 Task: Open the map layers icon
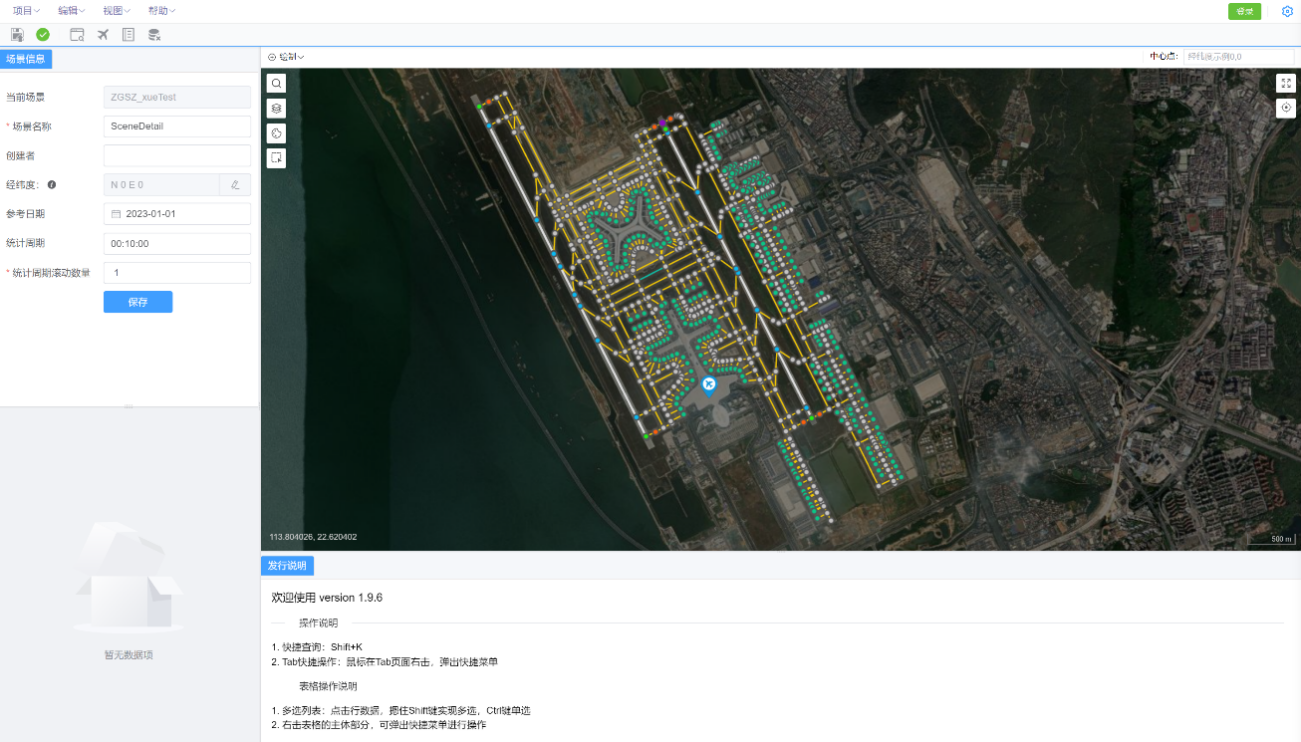coord(277,108)
